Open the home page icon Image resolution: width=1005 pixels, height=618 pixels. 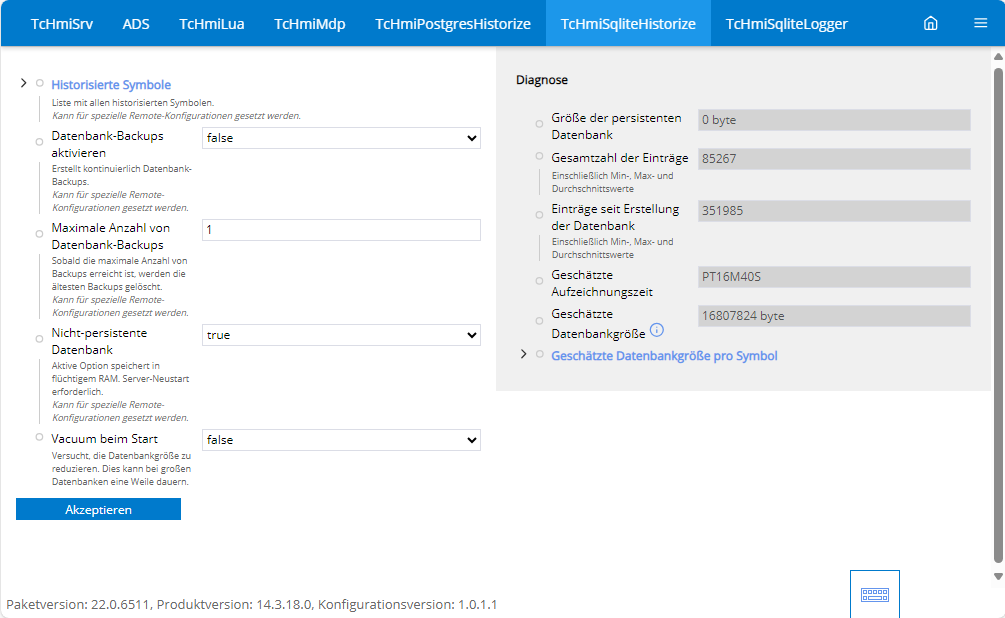pos(930,24)
